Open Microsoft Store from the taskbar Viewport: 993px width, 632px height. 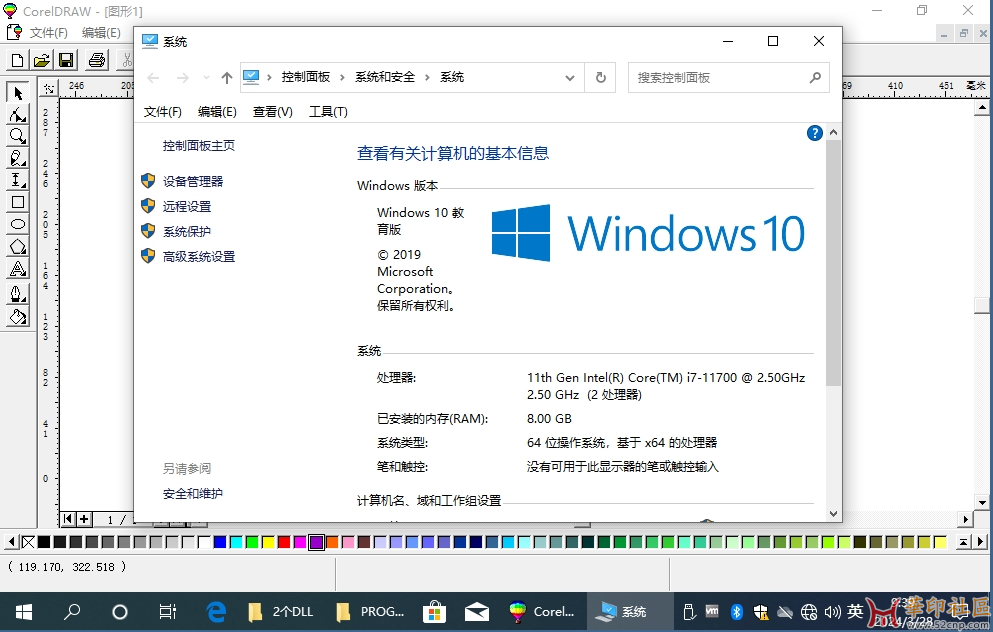pos(434,612)
